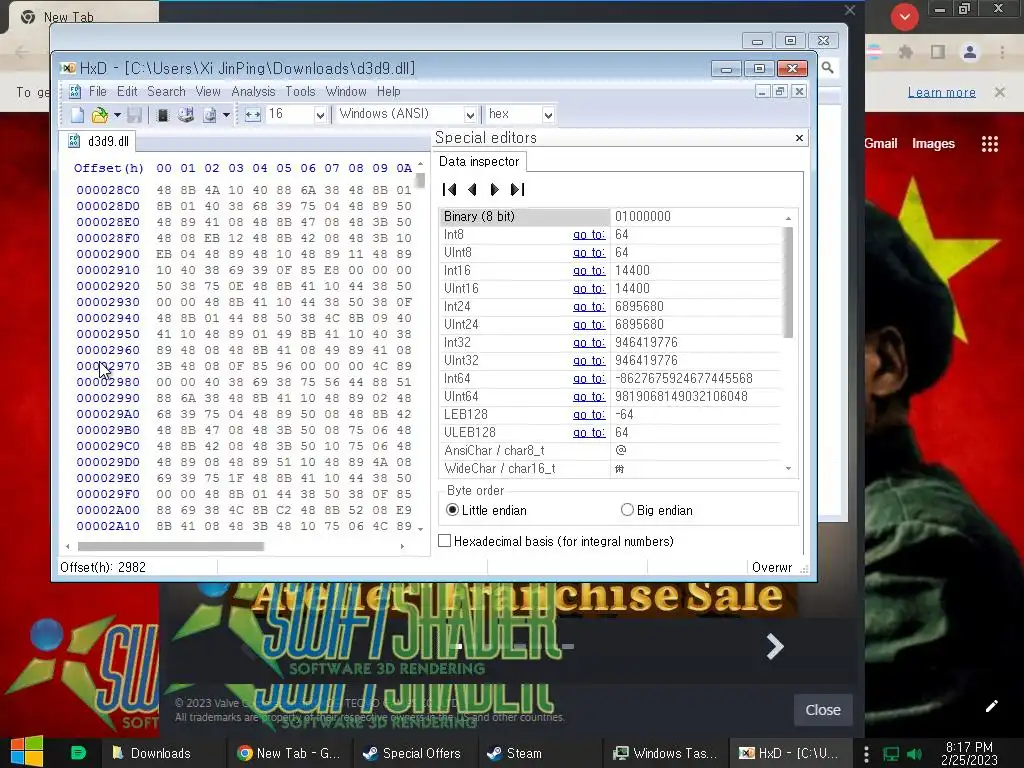Image resolution: width=1024 pixels, height=768 pixels.
Task: Click the Open disk icon in HxD toolbar
Action: point(185,115)
